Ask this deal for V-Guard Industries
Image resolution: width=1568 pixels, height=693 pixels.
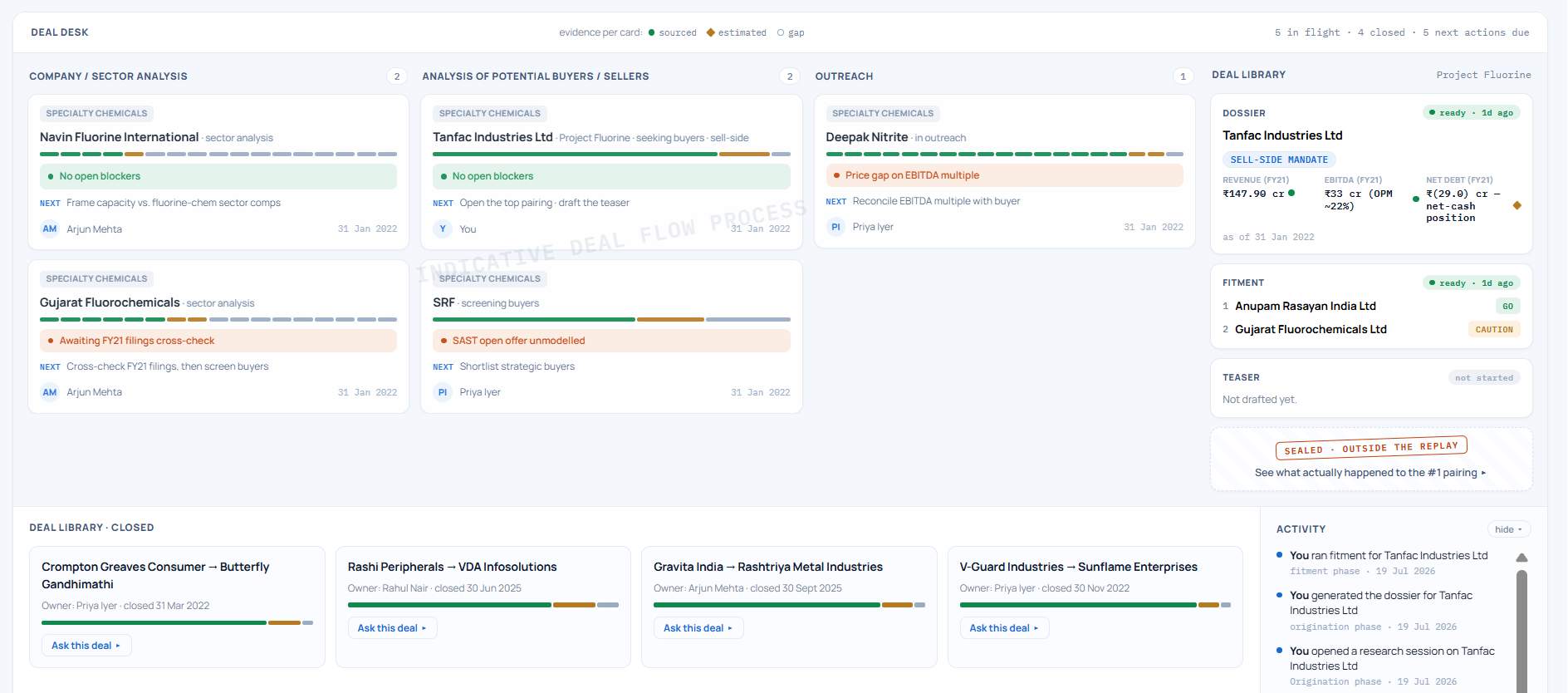click(x=1004, y=628)
